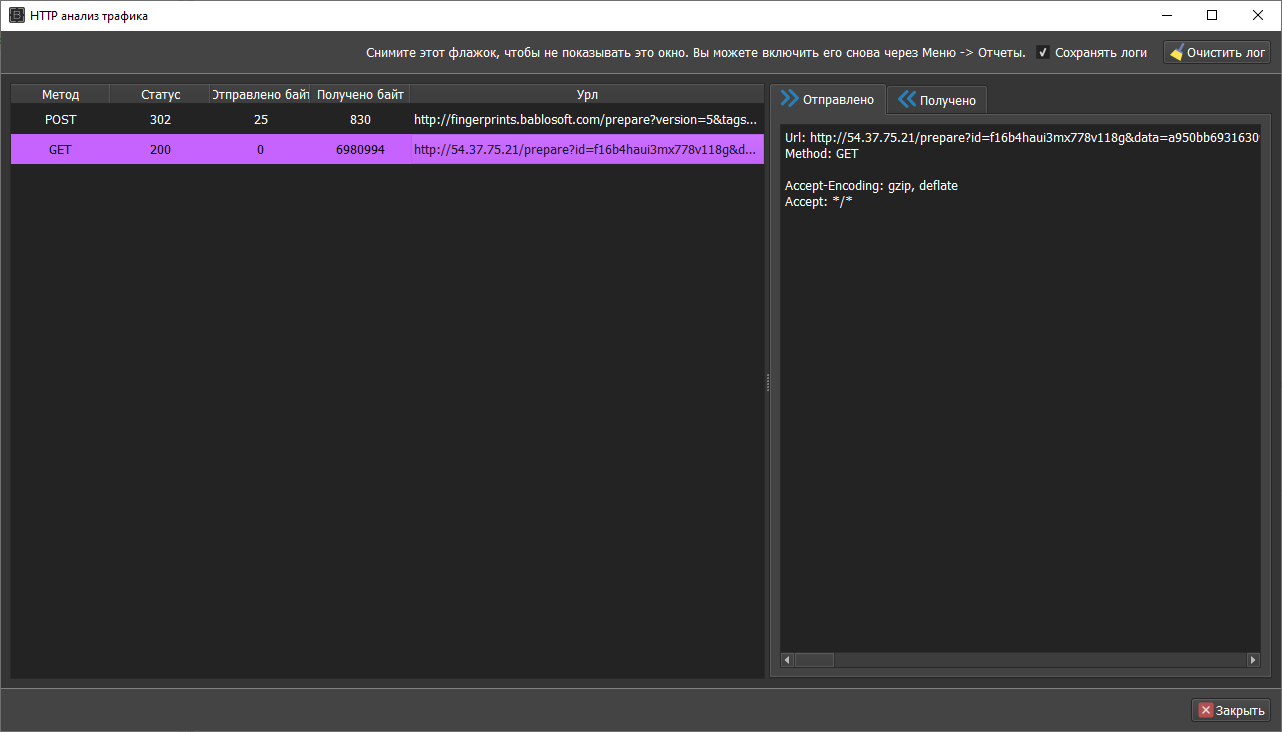Screen dimensions: 1282x732
Task: Click the Урл column header
Action: [x=587, y=94]
